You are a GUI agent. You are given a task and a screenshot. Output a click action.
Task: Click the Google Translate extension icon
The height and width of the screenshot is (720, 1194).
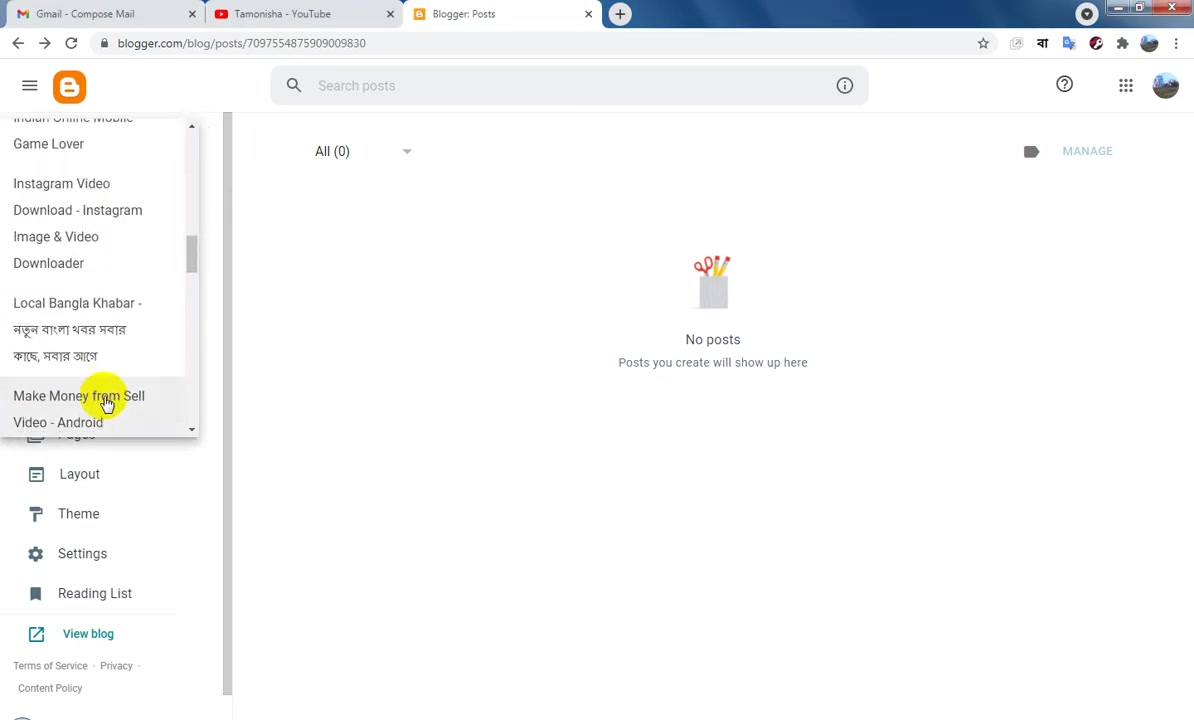coord(1069,43)
